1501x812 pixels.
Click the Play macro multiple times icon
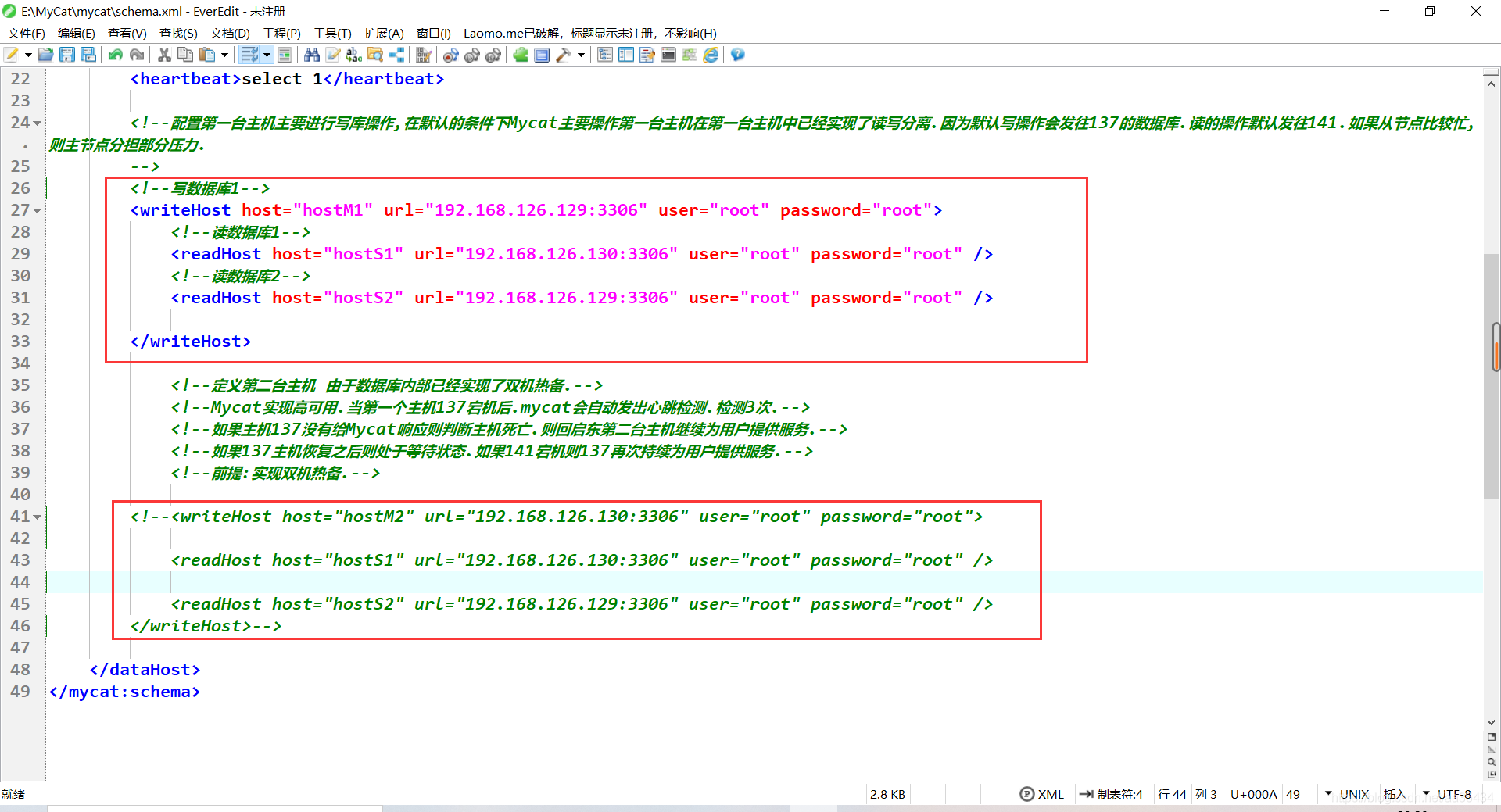click(493, 55)
